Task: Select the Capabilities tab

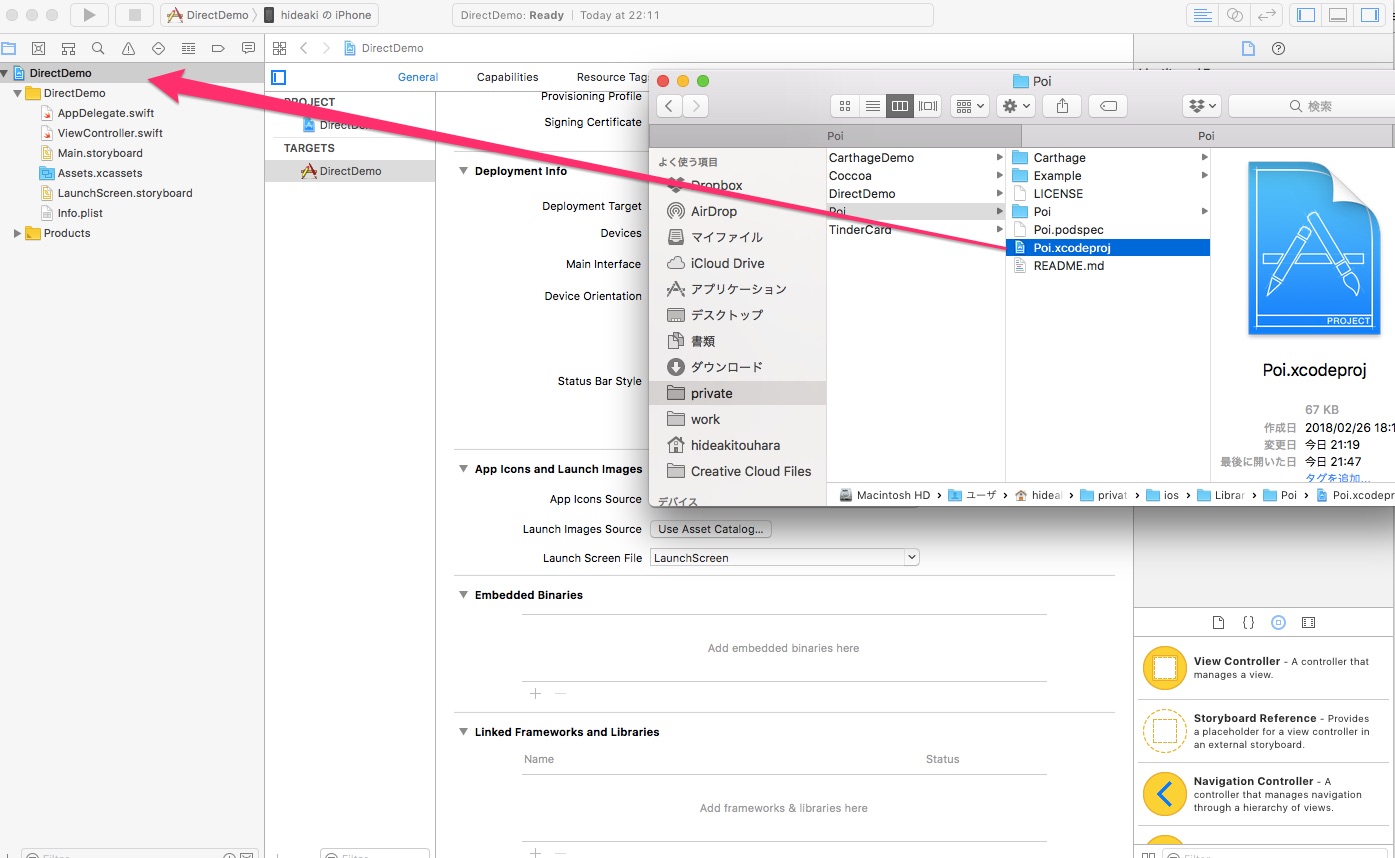Action: (508, 77)
